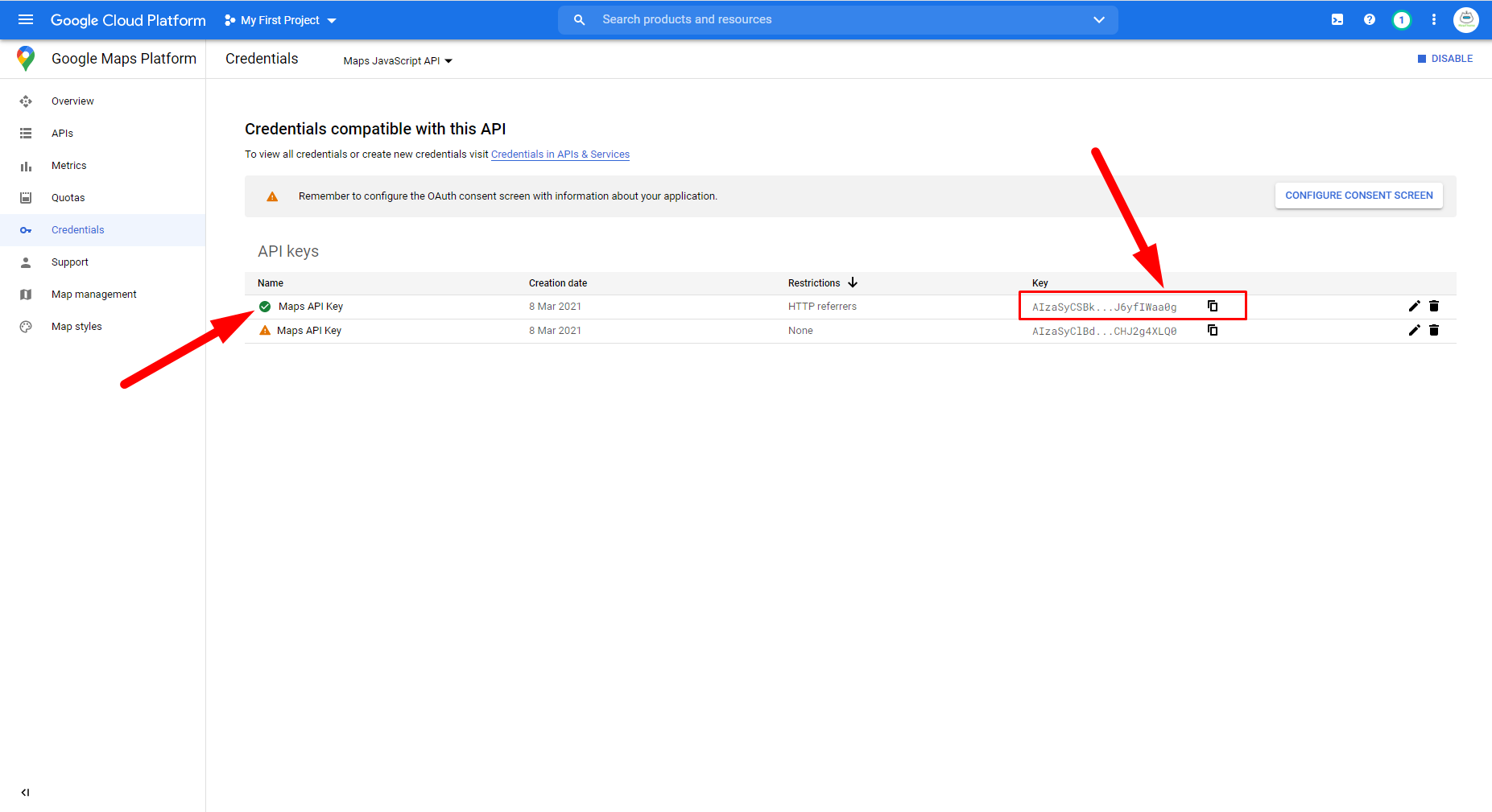The height and width of the screenshot is (812, 1492).
Task: Open the Quotas section
Action: coord(68,198)
